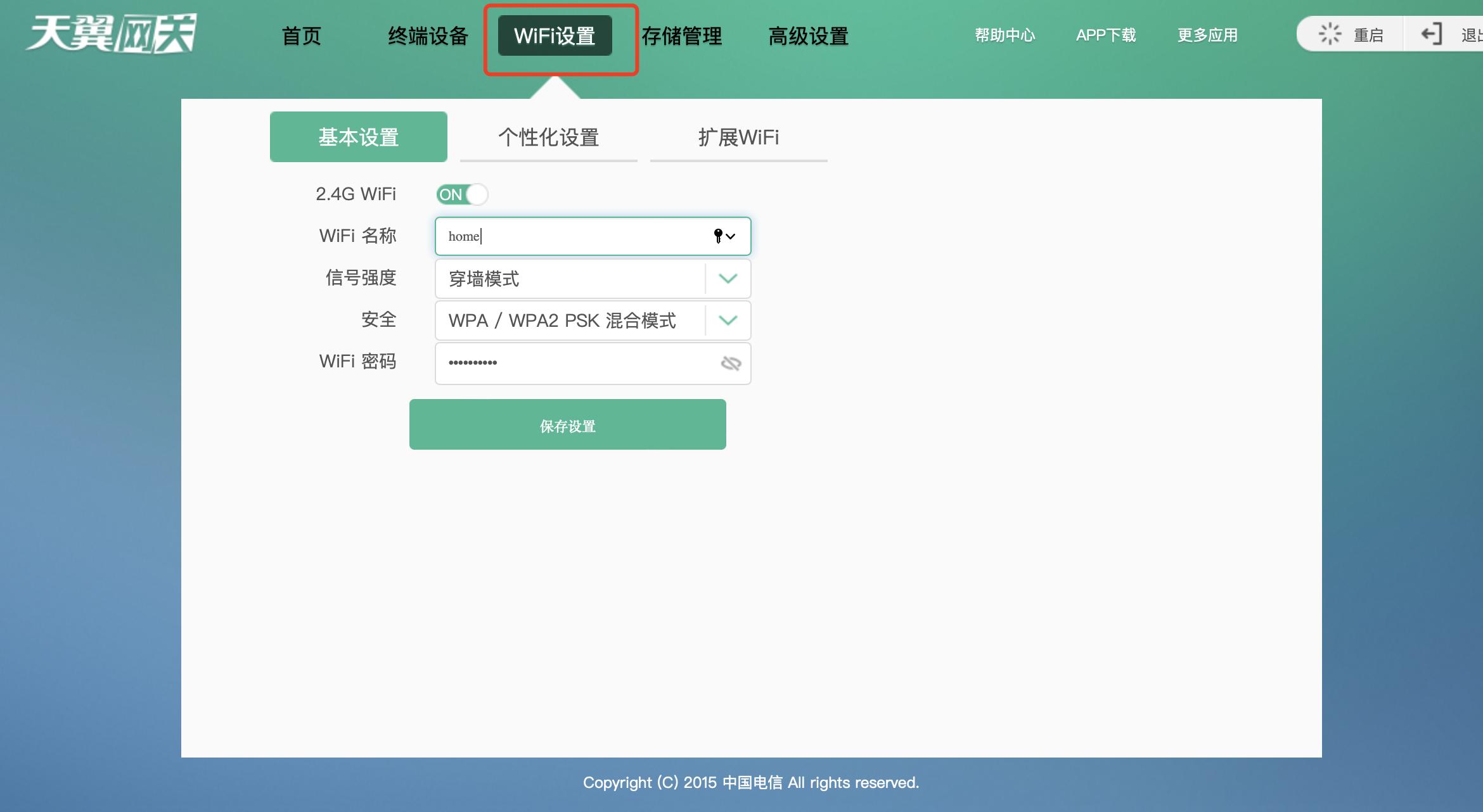Toggle the 2.4G WiFi switch off
Screen dimensions: 1483x812
point(463,194)
